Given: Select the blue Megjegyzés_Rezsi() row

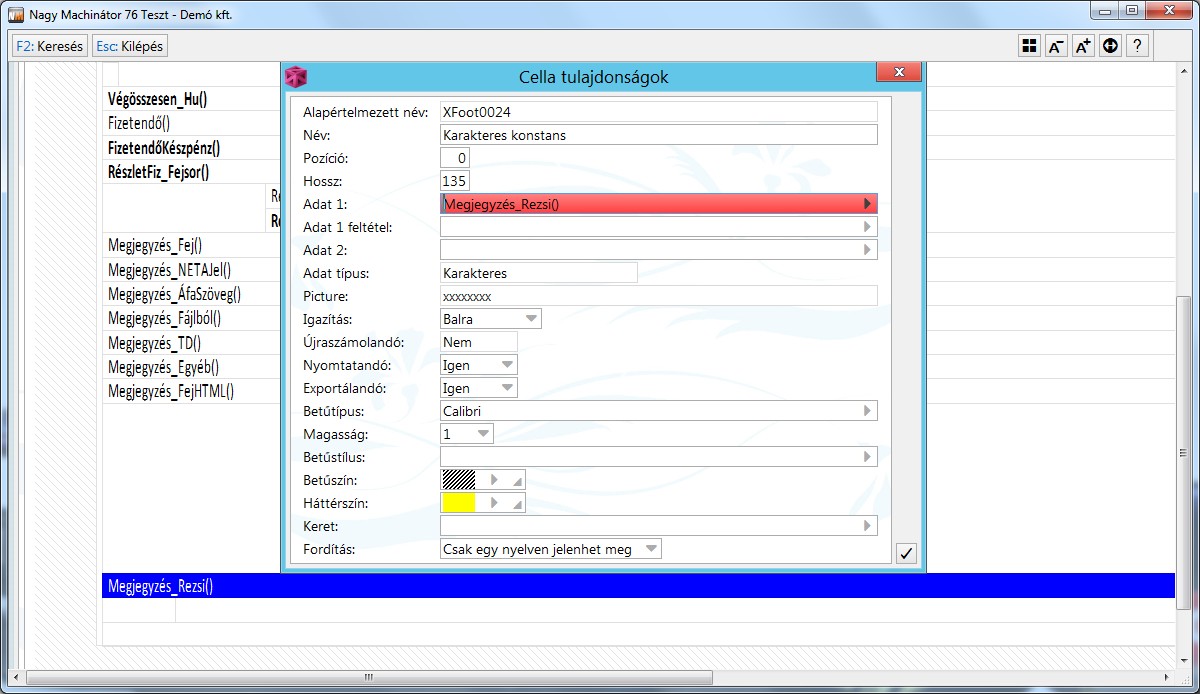Looking at the screenshot, I should (x=638, y=586).
